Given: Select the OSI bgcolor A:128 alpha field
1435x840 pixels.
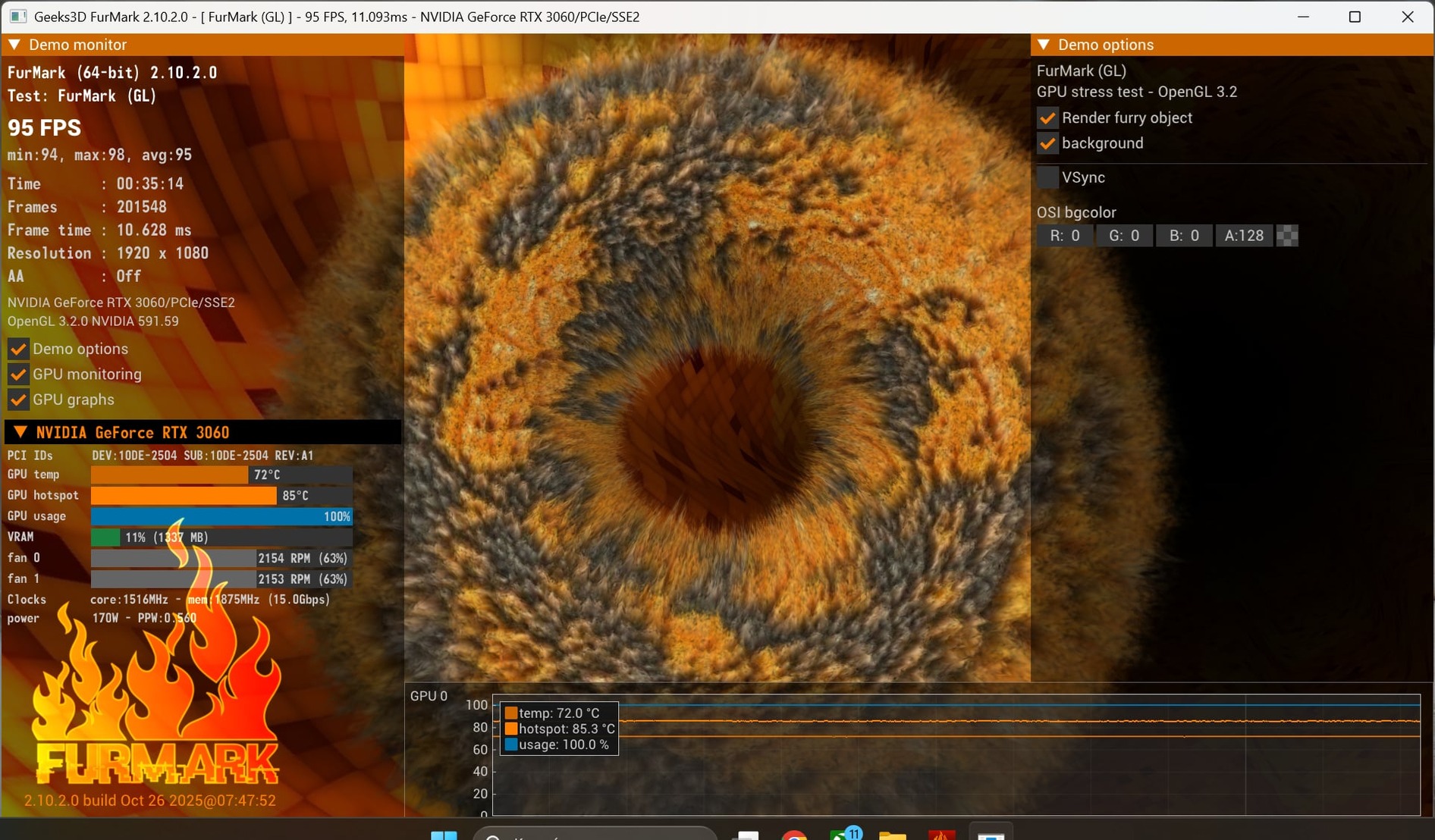Looking at the screenshot, I should point(1244,236).
